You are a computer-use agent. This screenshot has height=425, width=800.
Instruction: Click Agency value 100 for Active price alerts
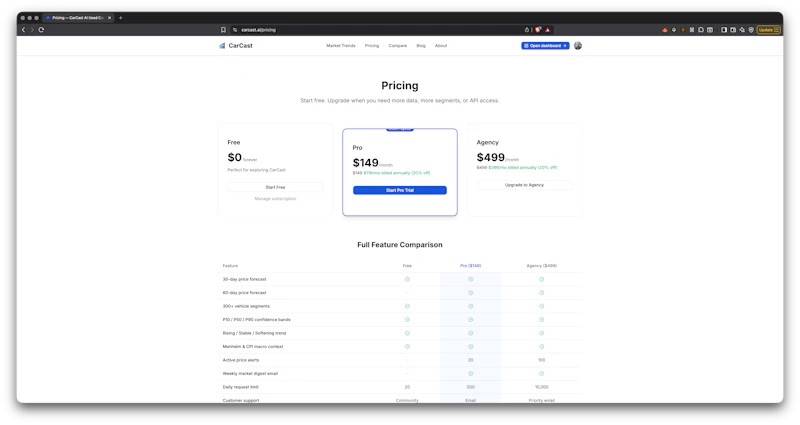(541, 360)
